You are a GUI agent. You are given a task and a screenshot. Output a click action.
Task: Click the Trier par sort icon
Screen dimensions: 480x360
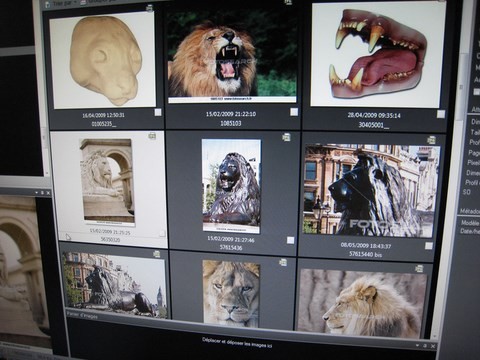pos(48,4)
